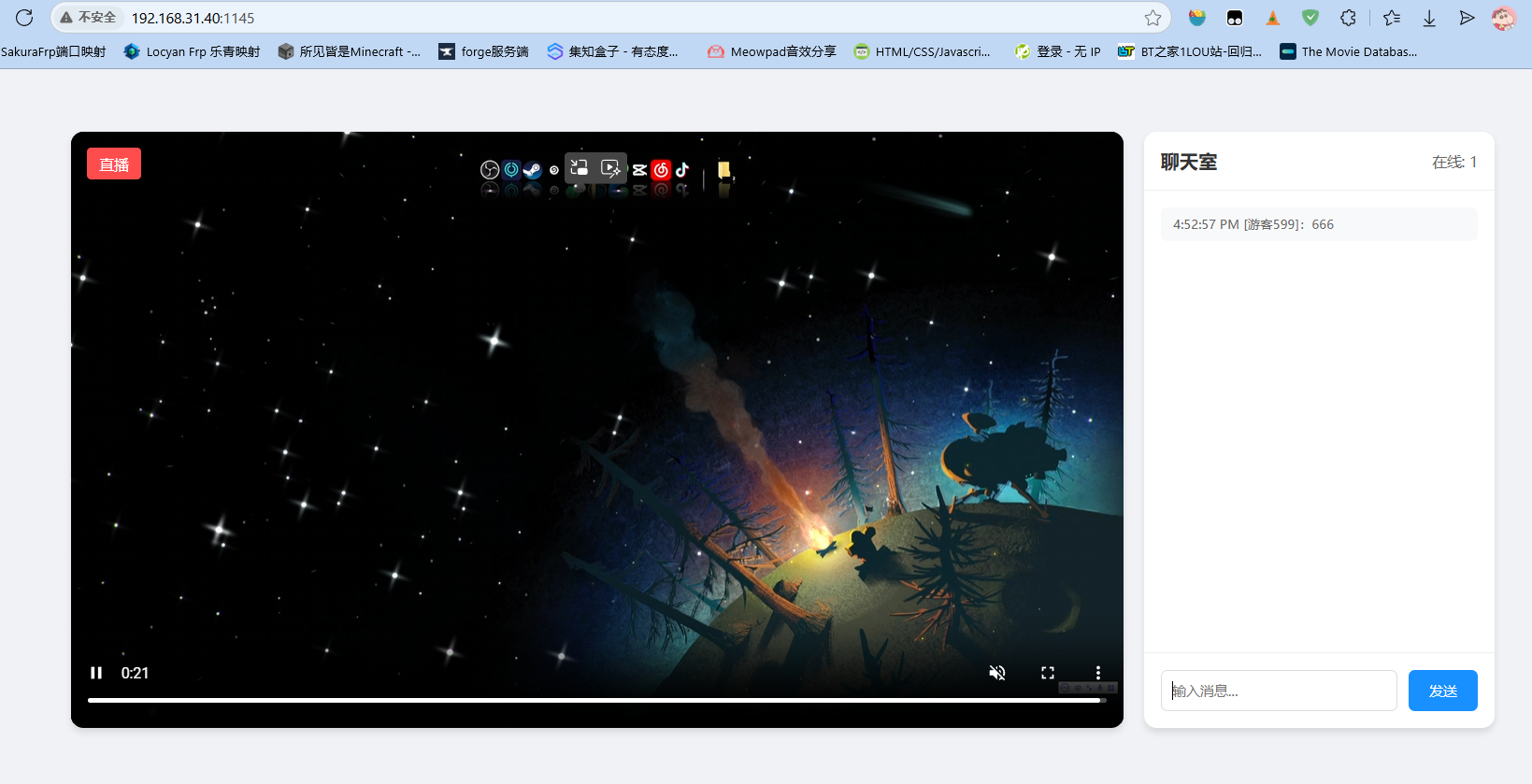
Task: Click the 在线: 1 online count
Action: 1454,162
